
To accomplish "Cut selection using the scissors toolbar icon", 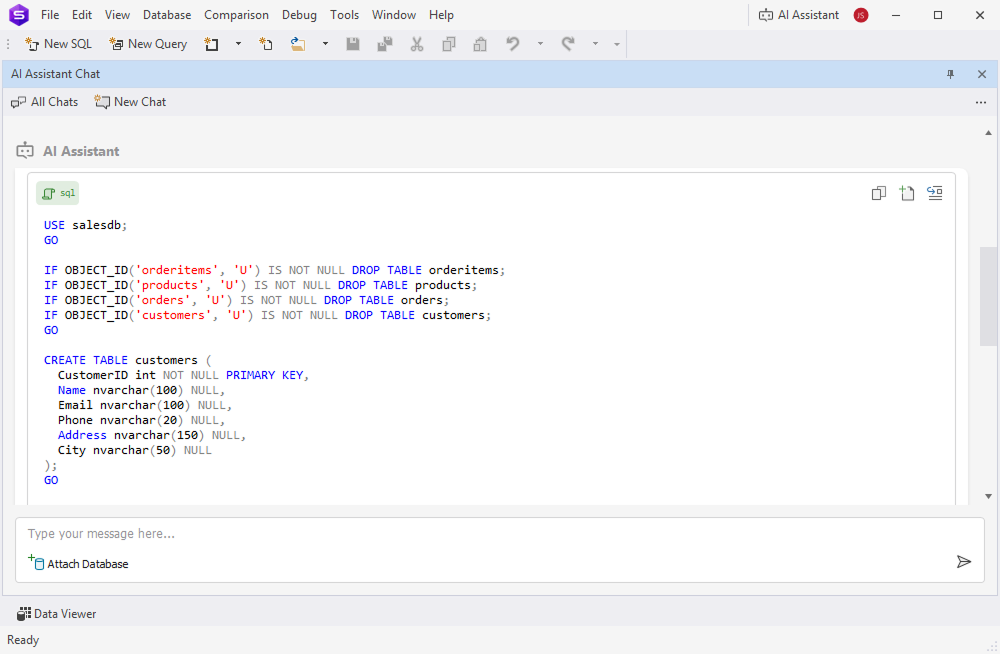I will (x=416, y=44).
